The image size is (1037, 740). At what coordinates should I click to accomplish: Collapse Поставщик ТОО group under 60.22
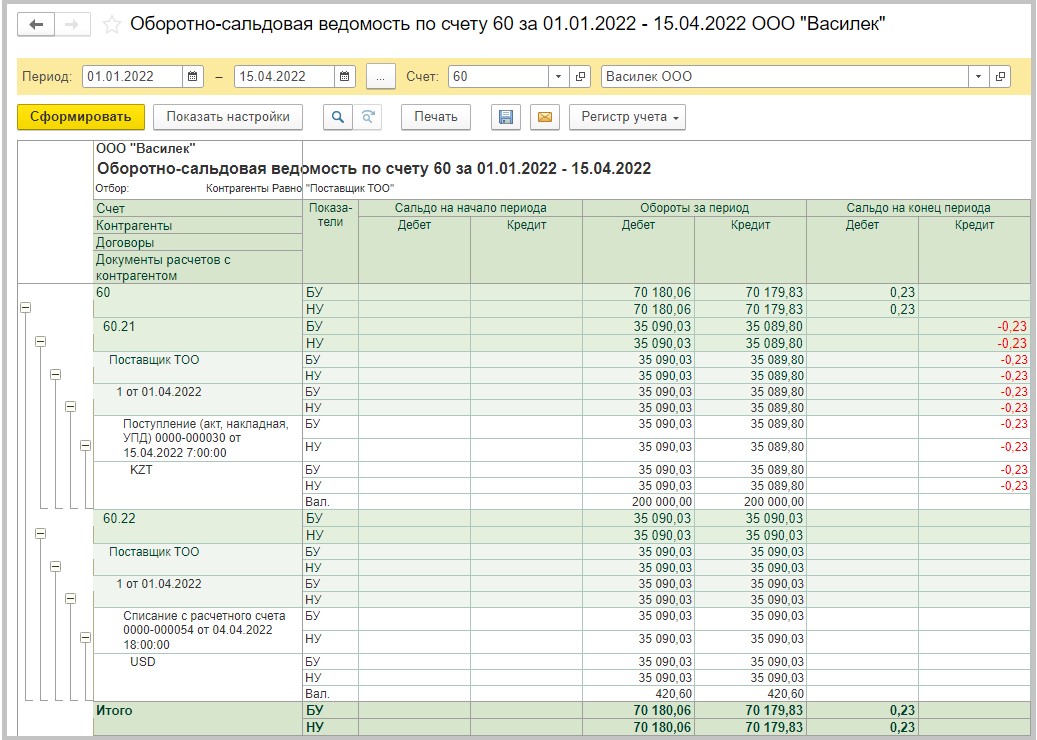pos(56,566)
